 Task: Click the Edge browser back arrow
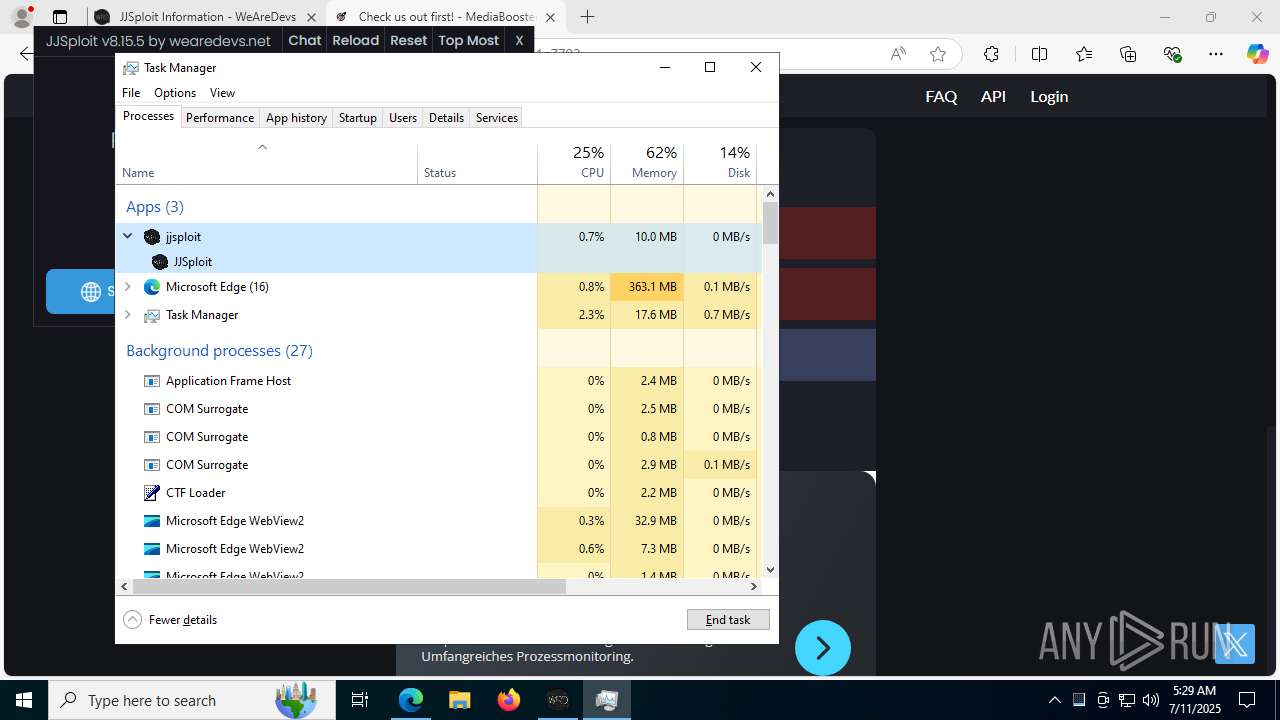(x=26, y=54)
